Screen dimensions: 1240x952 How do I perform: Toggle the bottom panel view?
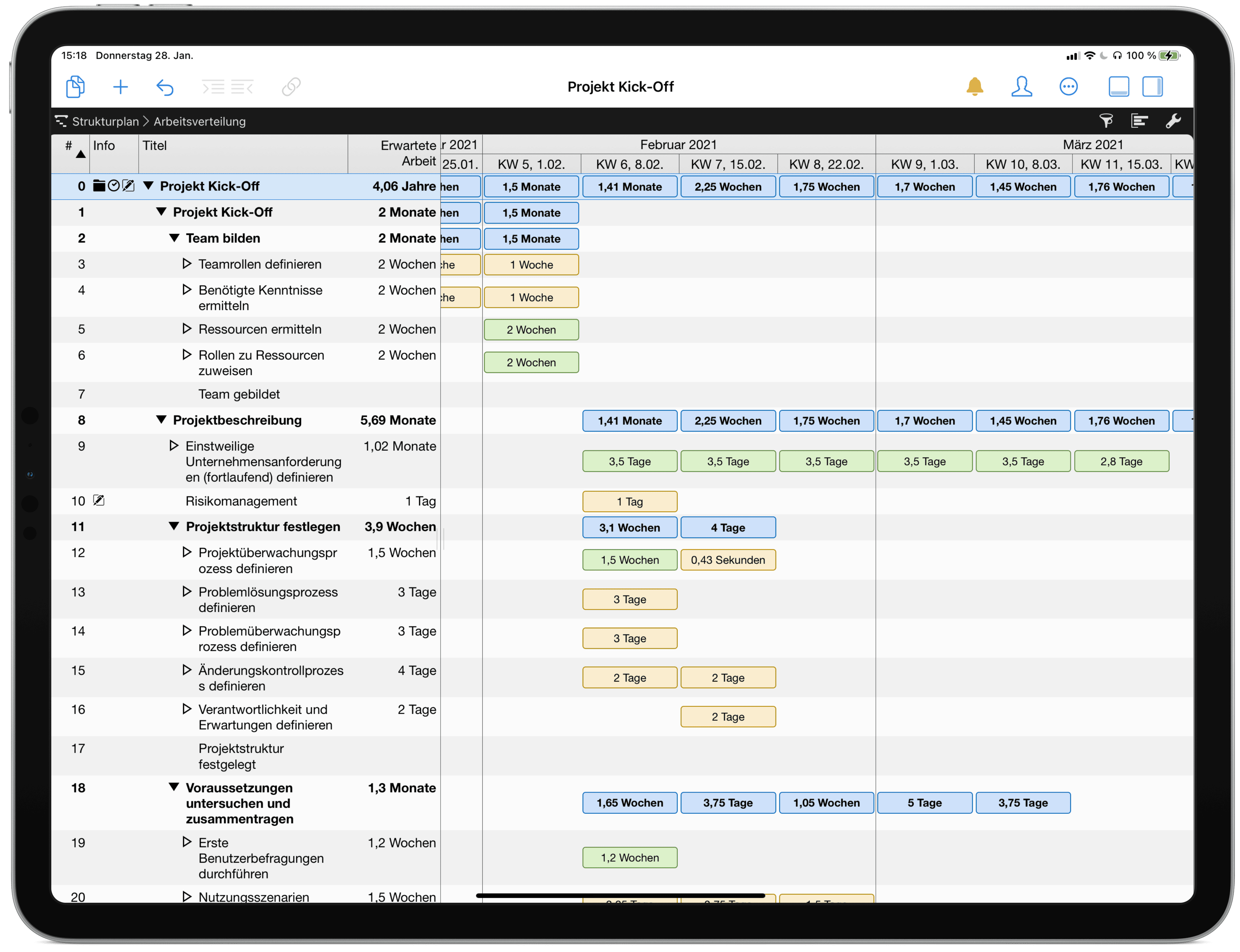[1119, 87]
